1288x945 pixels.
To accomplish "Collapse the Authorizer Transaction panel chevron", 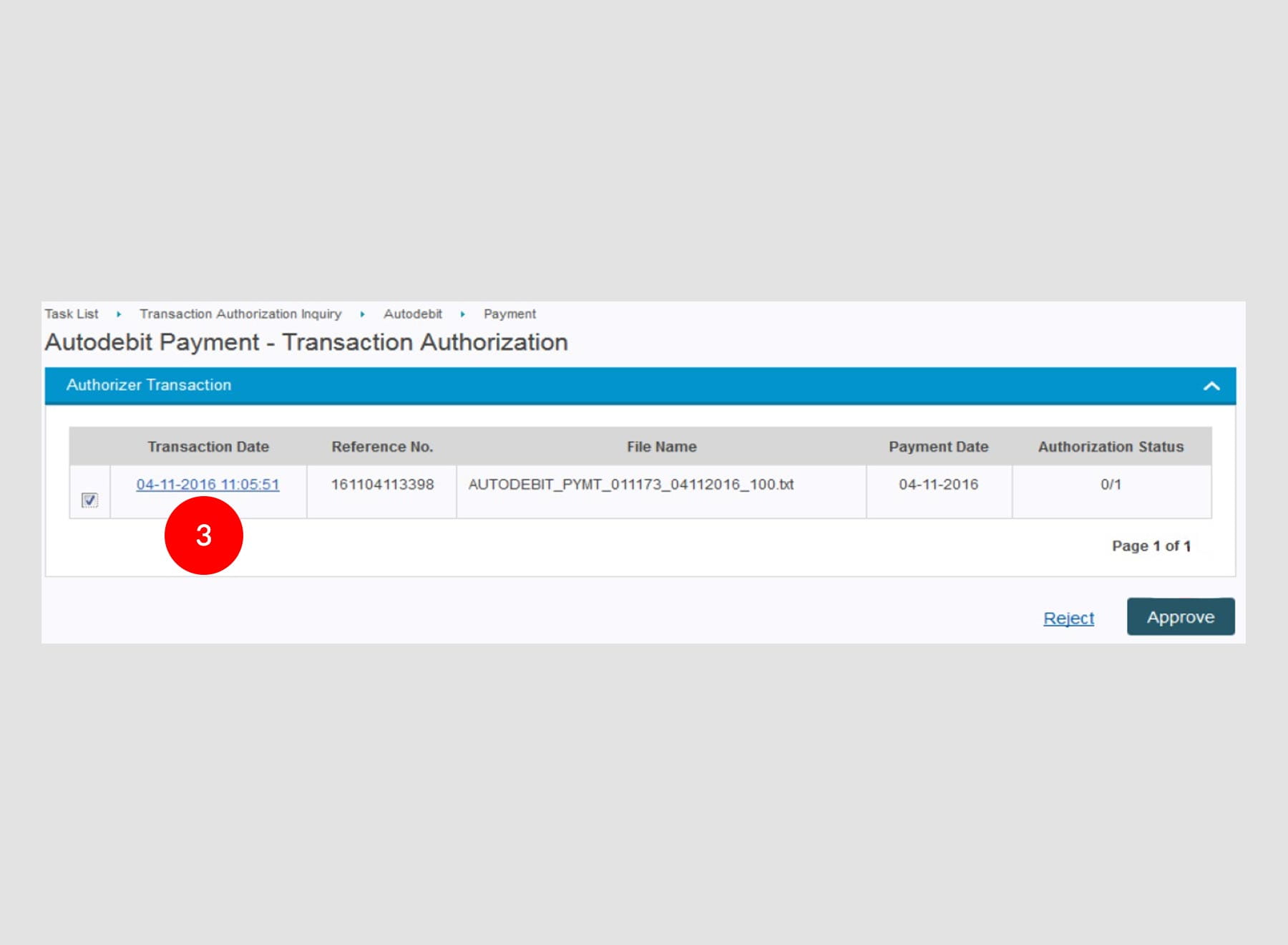I will click(1211, 386).
